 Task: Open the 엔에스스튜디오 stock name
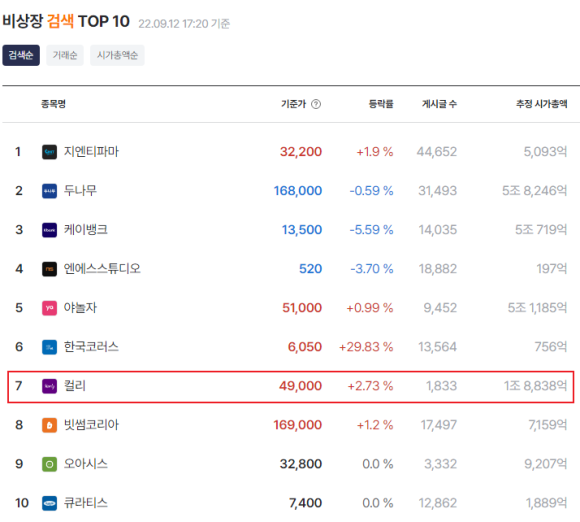(102, 269)
